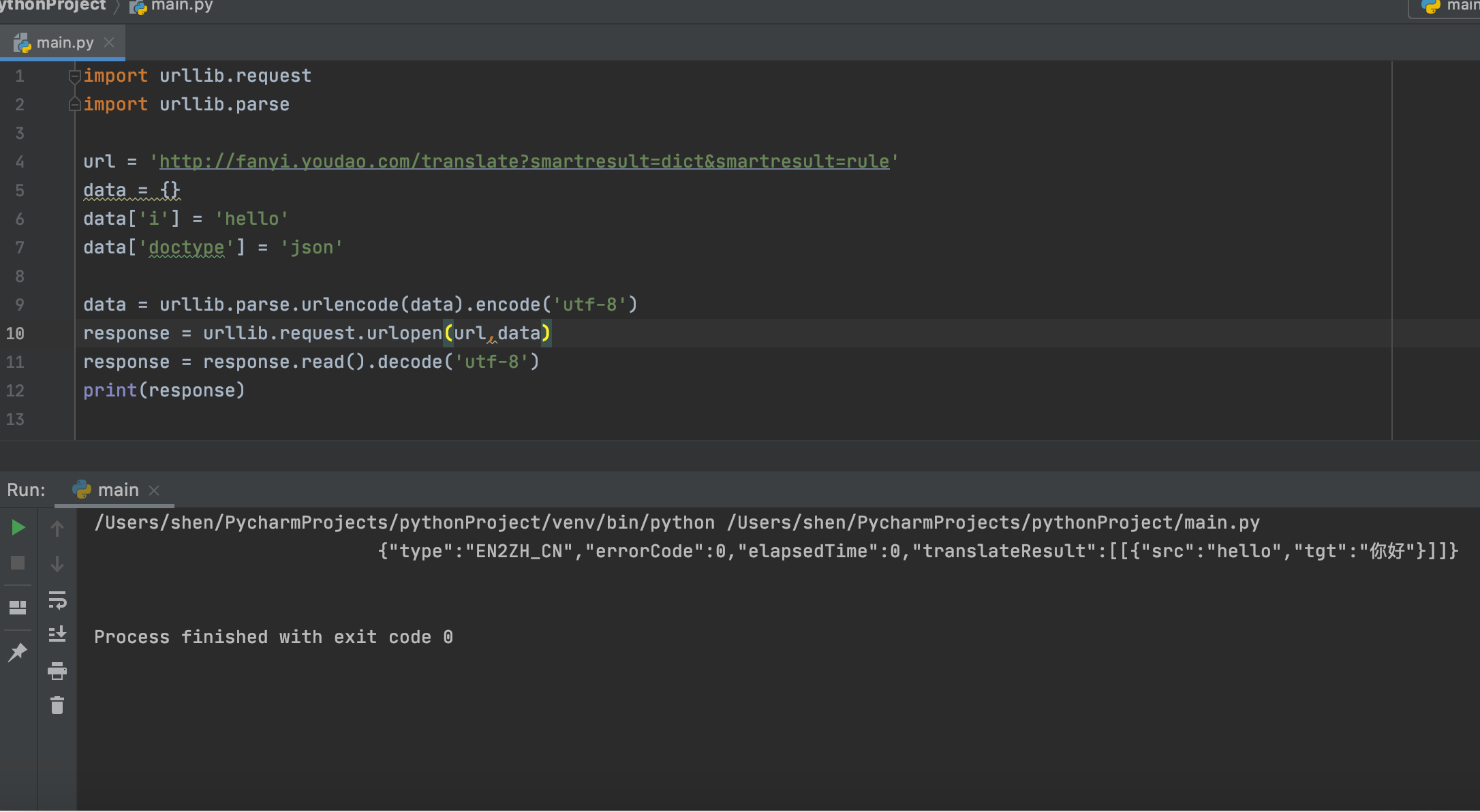This screenshot has width=1480, height=812.
Task: Close the main.py editor tab
Action: [109, 43]
